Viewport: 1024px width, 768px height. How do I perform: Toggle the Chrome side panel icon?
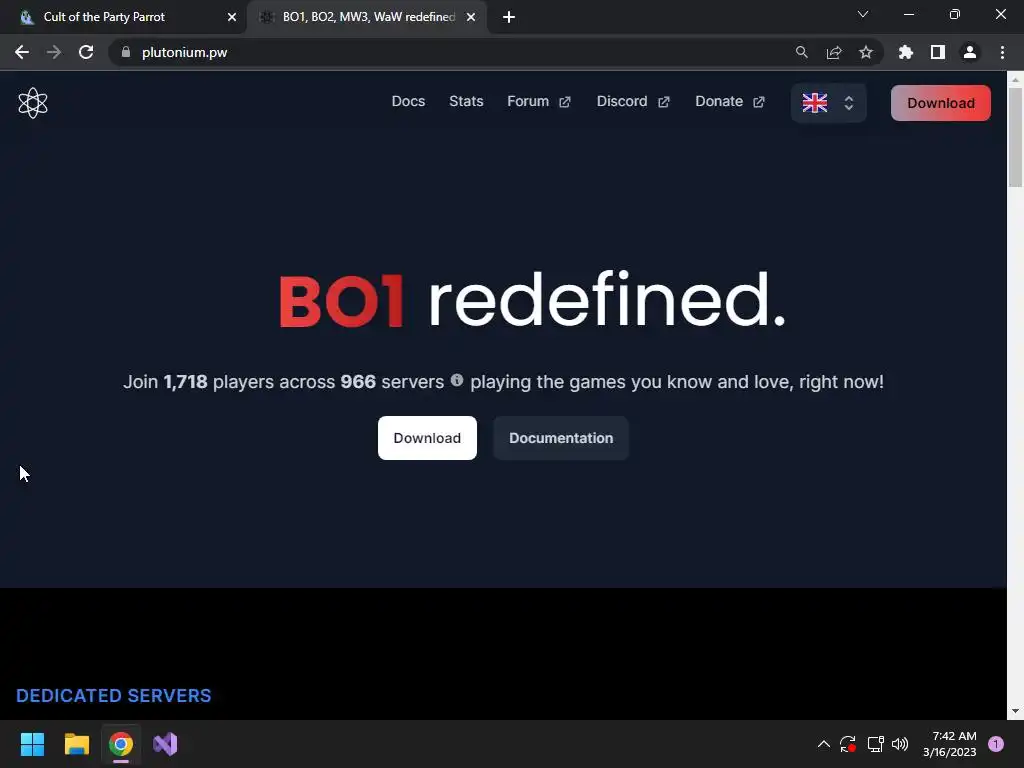click(x=938, y=52)
